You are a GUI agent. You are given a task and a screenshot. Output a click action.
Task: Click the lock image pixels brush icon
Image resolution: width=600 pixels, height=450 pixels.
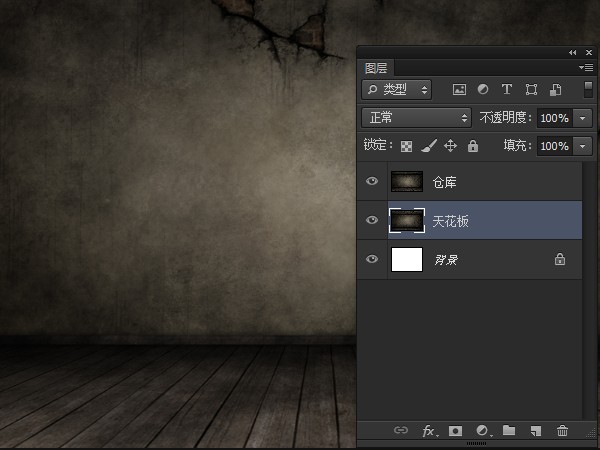pos(429,146)
